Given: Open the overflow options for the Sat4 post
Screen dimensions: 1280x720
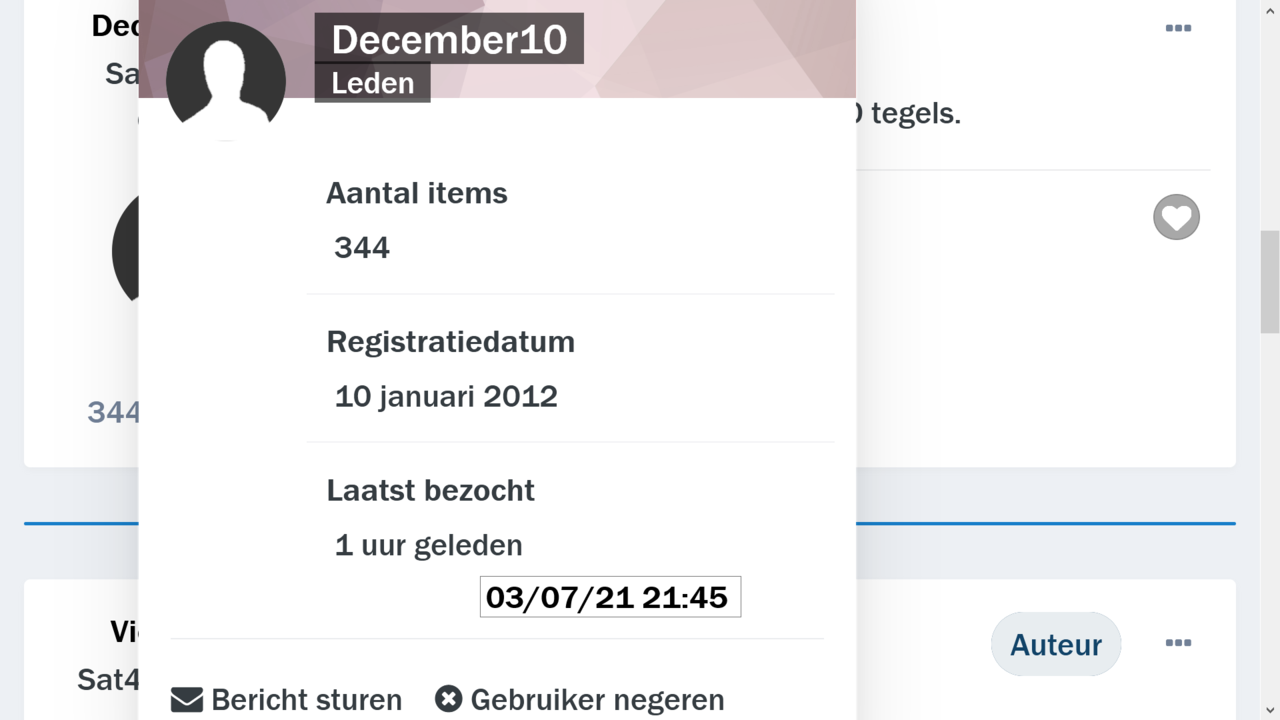Looking at the screenshot, I should tap(1178, 643).
